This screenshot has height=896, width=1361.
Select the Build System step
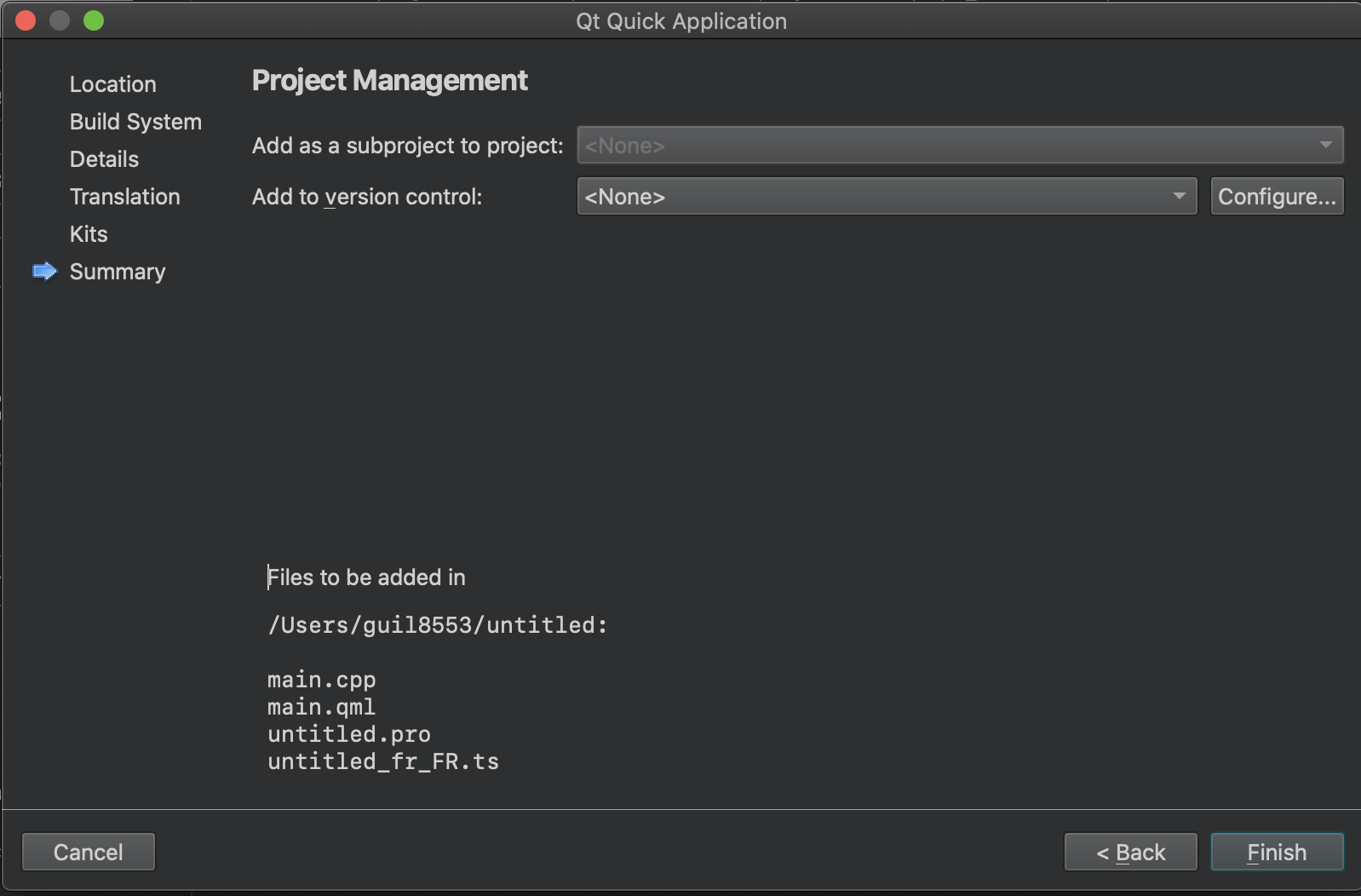135,122
